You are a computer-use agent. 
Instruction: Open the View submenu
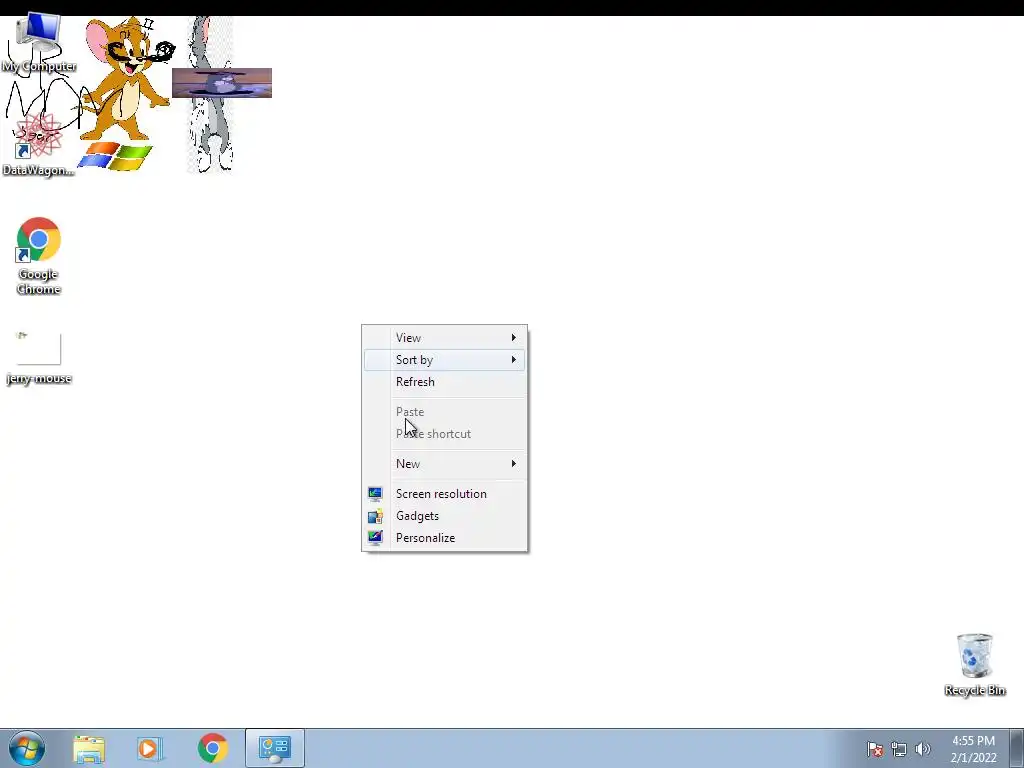tap(444, 338)
